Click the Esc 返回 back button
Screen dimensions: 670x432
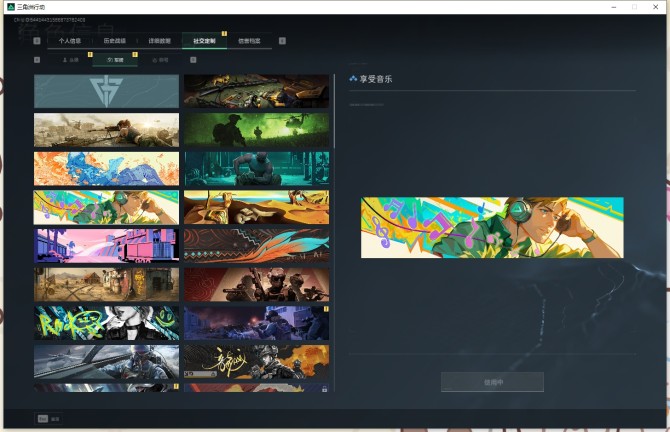click(x=49, y=419)
